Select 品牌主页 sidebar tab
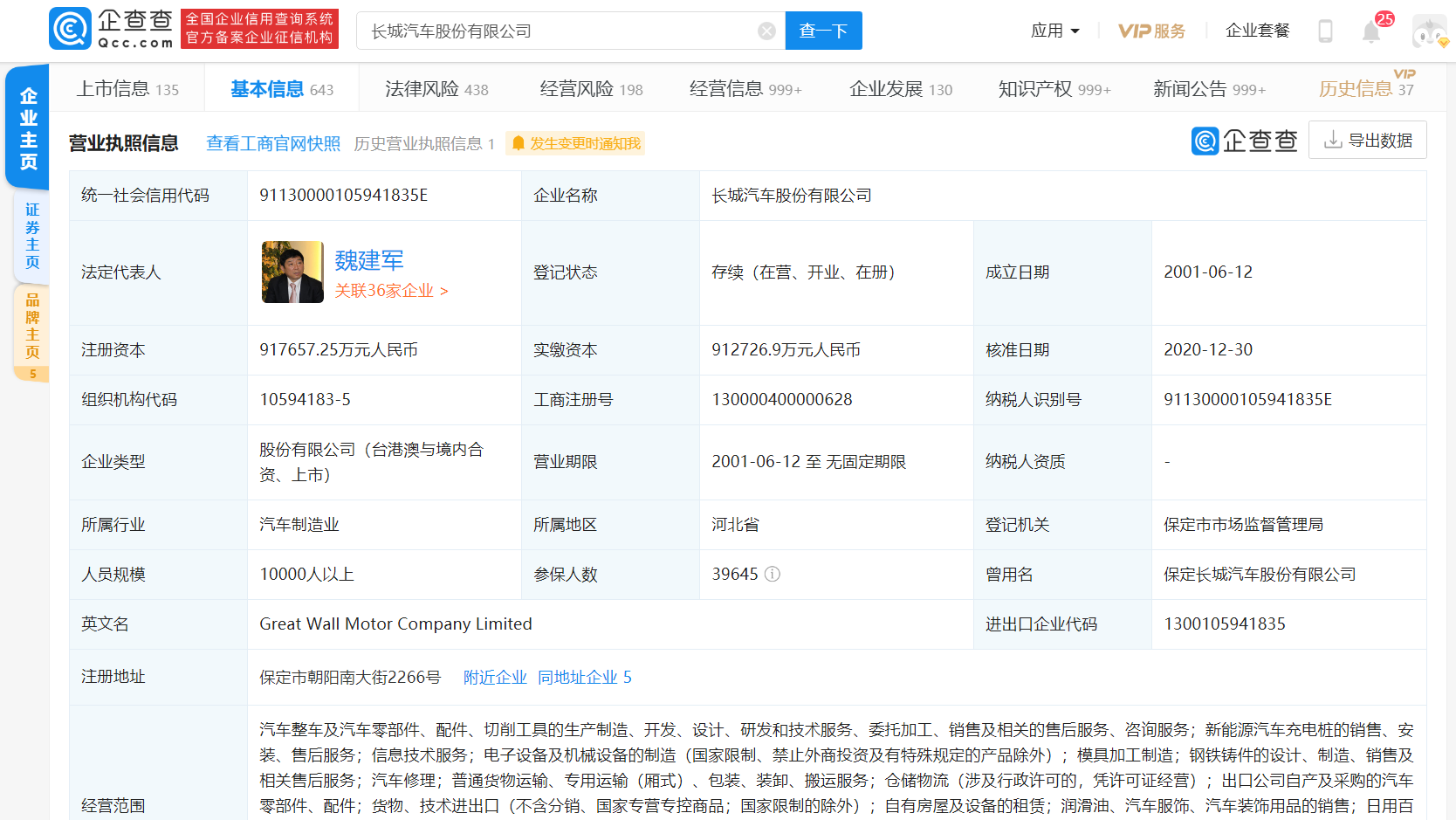1456x820 pixels. point(32,333)
